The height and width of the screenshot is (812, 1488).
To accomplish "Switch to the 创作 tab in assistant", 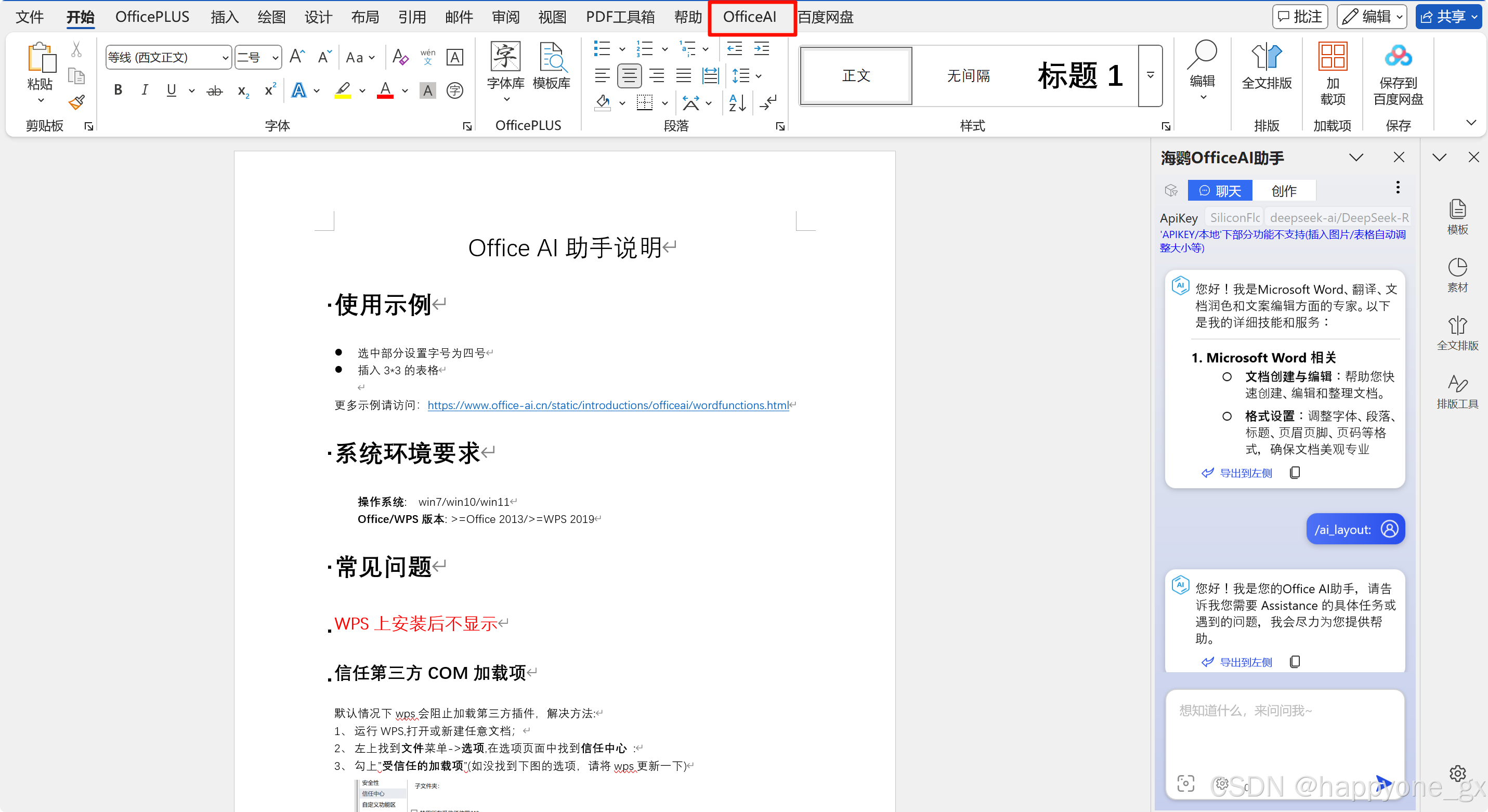I will pos(1284,191).
